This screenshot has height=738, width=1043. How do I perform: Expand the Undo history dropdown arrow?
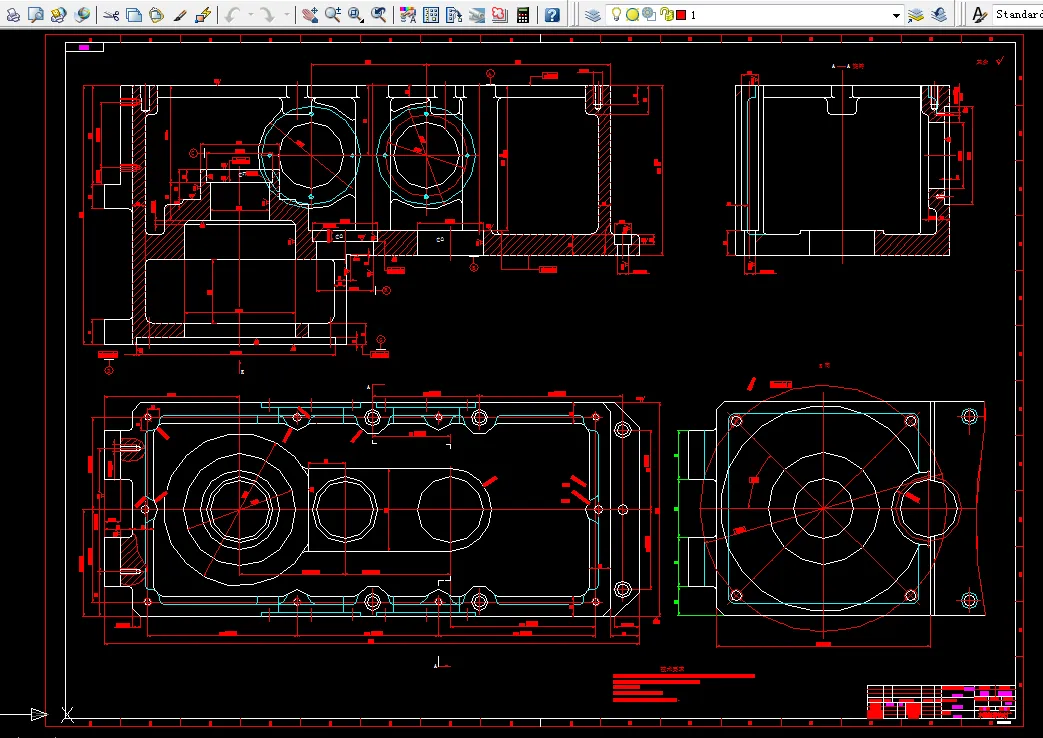[250, 15]
